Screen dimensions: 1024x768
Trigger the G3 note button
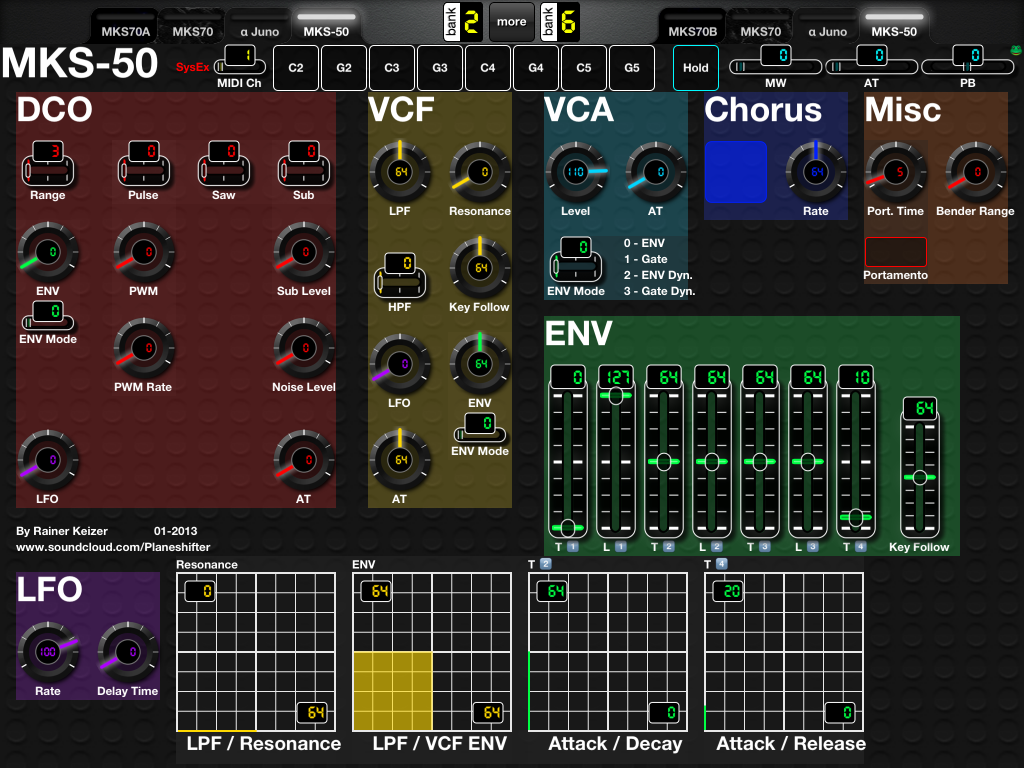(x=440, y=67)
